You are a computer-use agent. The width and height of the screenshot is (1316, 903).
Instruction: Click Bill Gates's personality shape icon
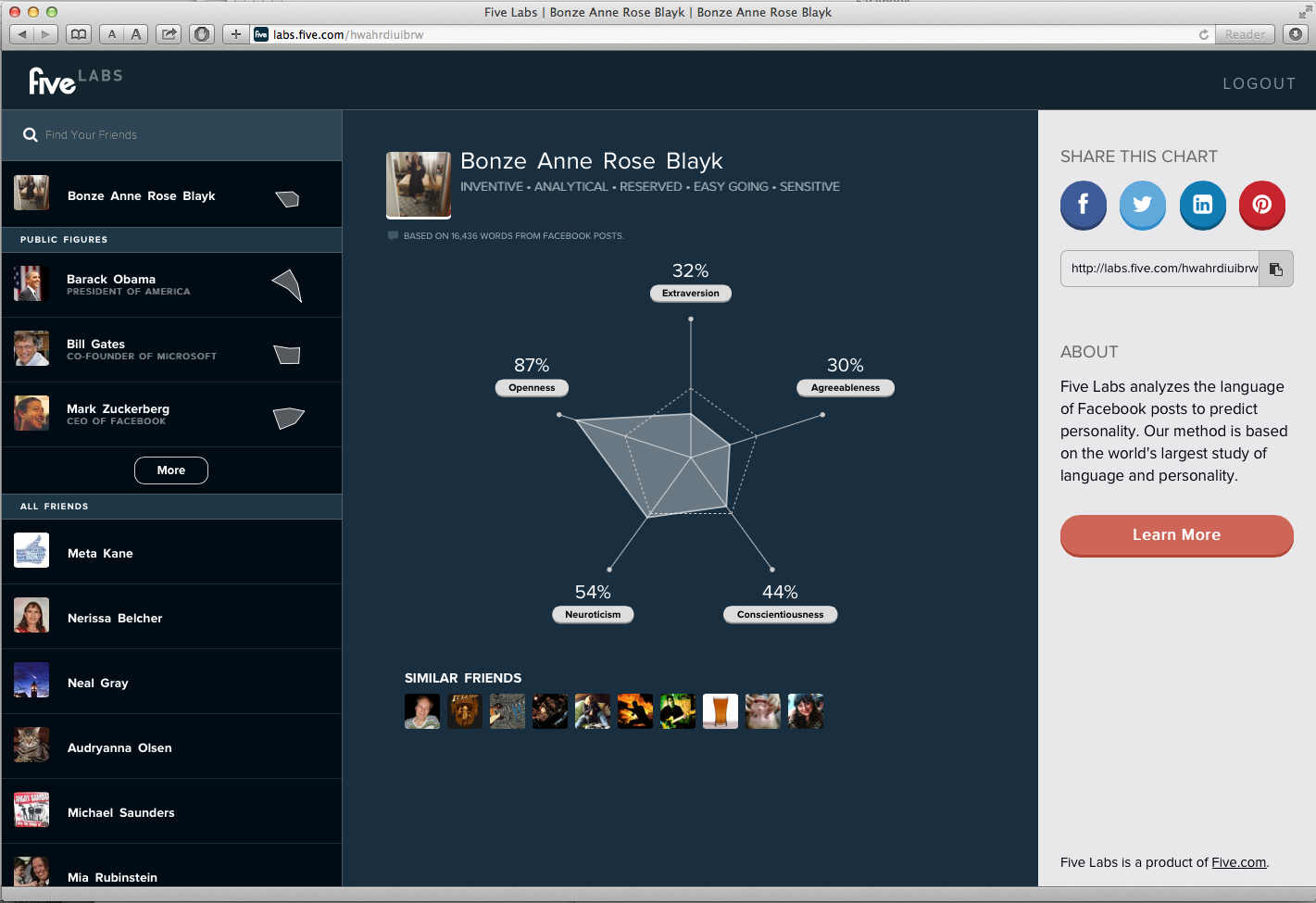pos(287,353)
